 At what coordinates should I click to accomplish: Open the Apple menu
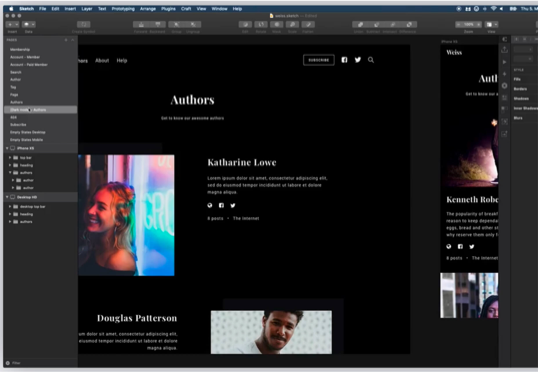point(11,9)
